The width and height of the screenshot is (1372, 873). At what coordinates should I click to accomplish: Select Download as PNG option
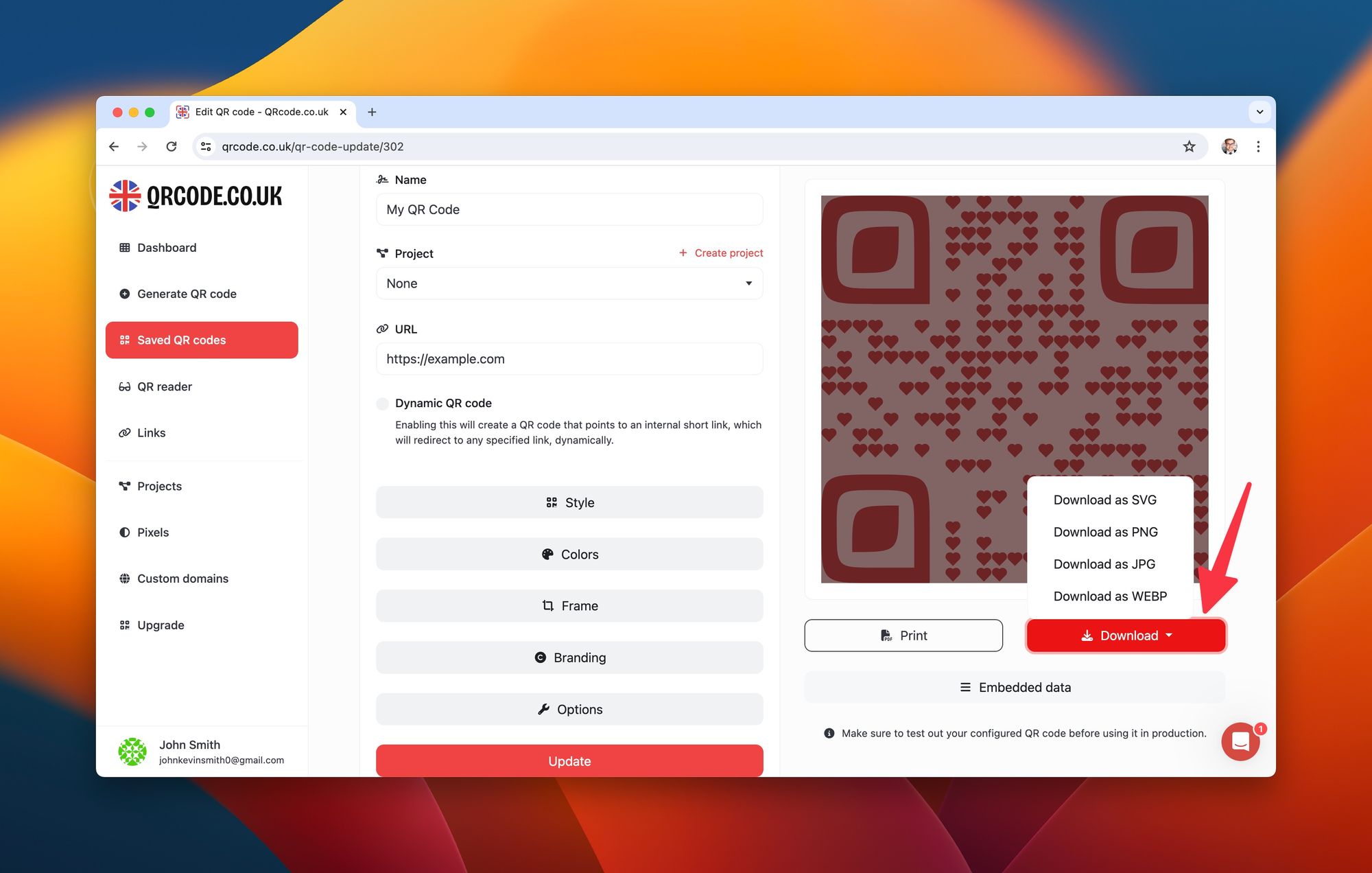pyautogui.click(x=1105, y=531)
